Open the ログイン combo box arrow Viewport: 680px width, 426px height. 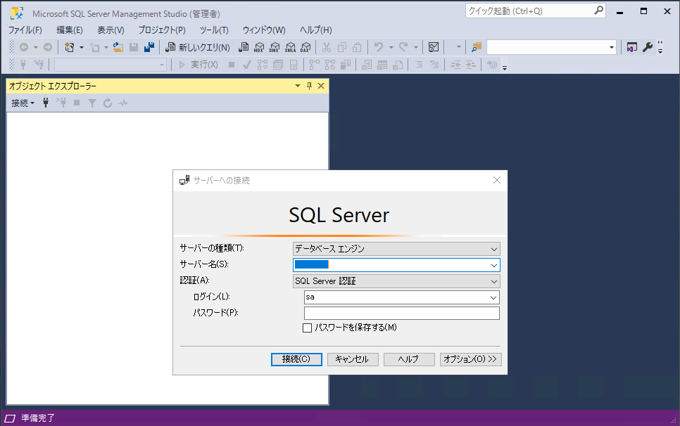coord(493,298)
